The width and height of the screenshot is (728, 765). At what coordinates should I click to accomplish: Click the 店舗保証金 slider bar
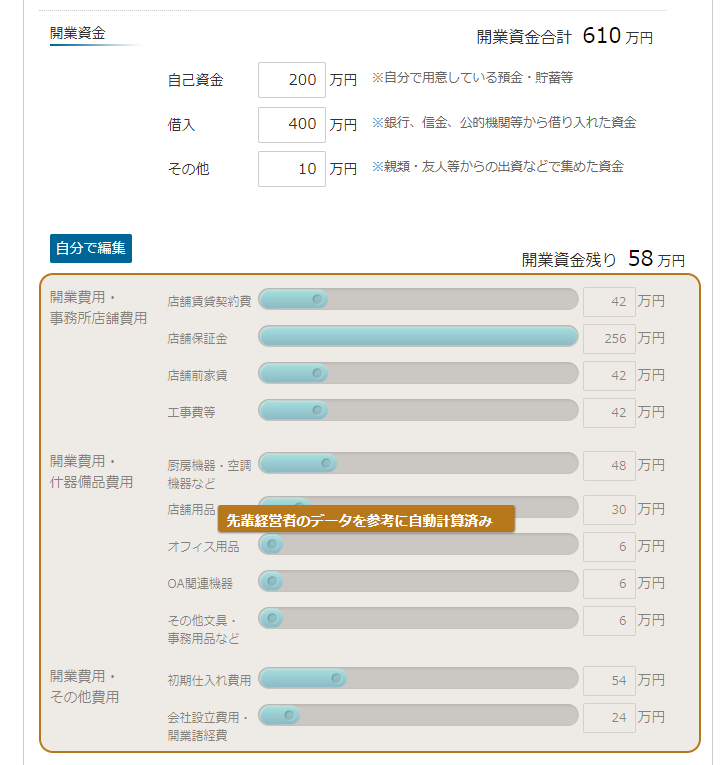coord(418,336)
